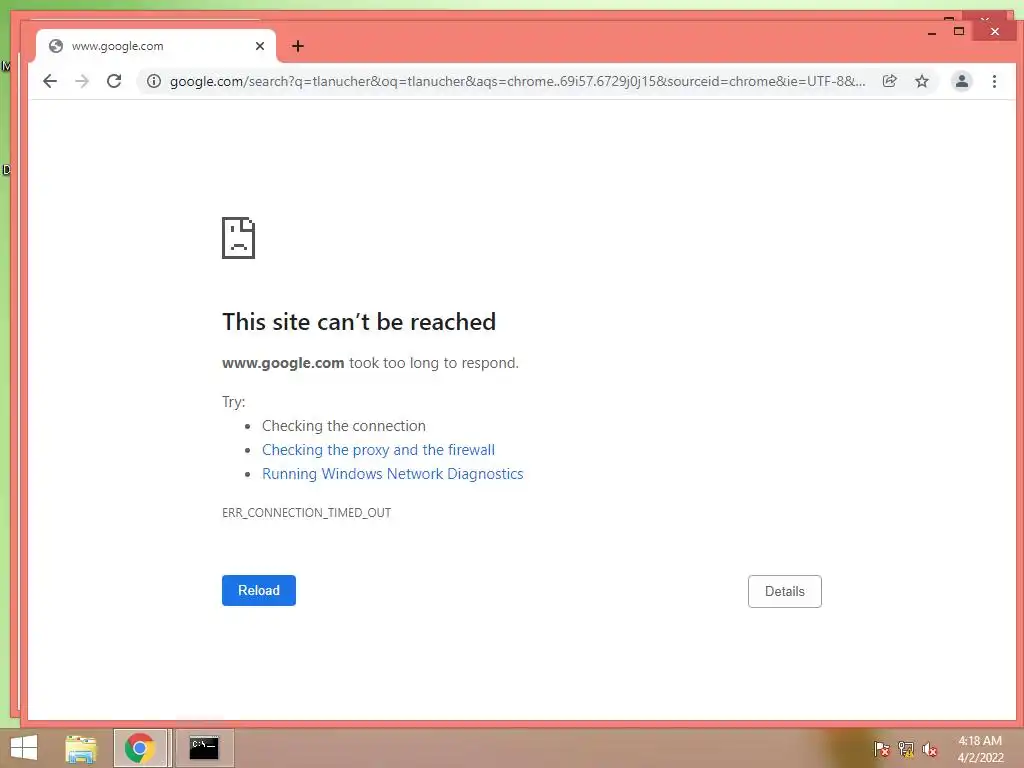This screenshot has width=1024, height=768.
Task: Click ERR_CONNECTION_TIMED_OUT error code text
Action: [306, 513]
